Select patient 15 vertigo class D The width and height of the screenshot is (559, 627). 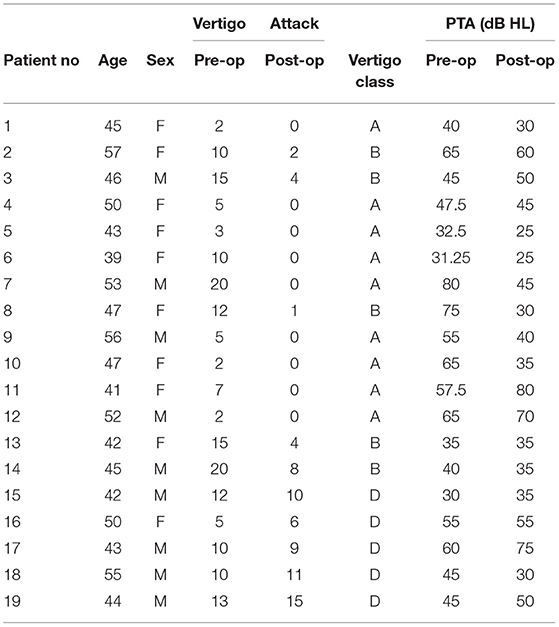point(375,495)
